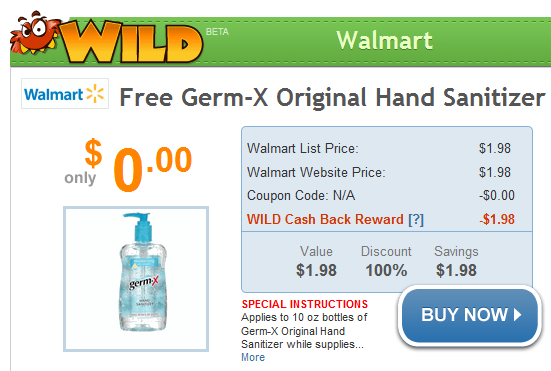Open the [?] cash back help link
Screen dimensions: 551x371
[x=416, y=220]
